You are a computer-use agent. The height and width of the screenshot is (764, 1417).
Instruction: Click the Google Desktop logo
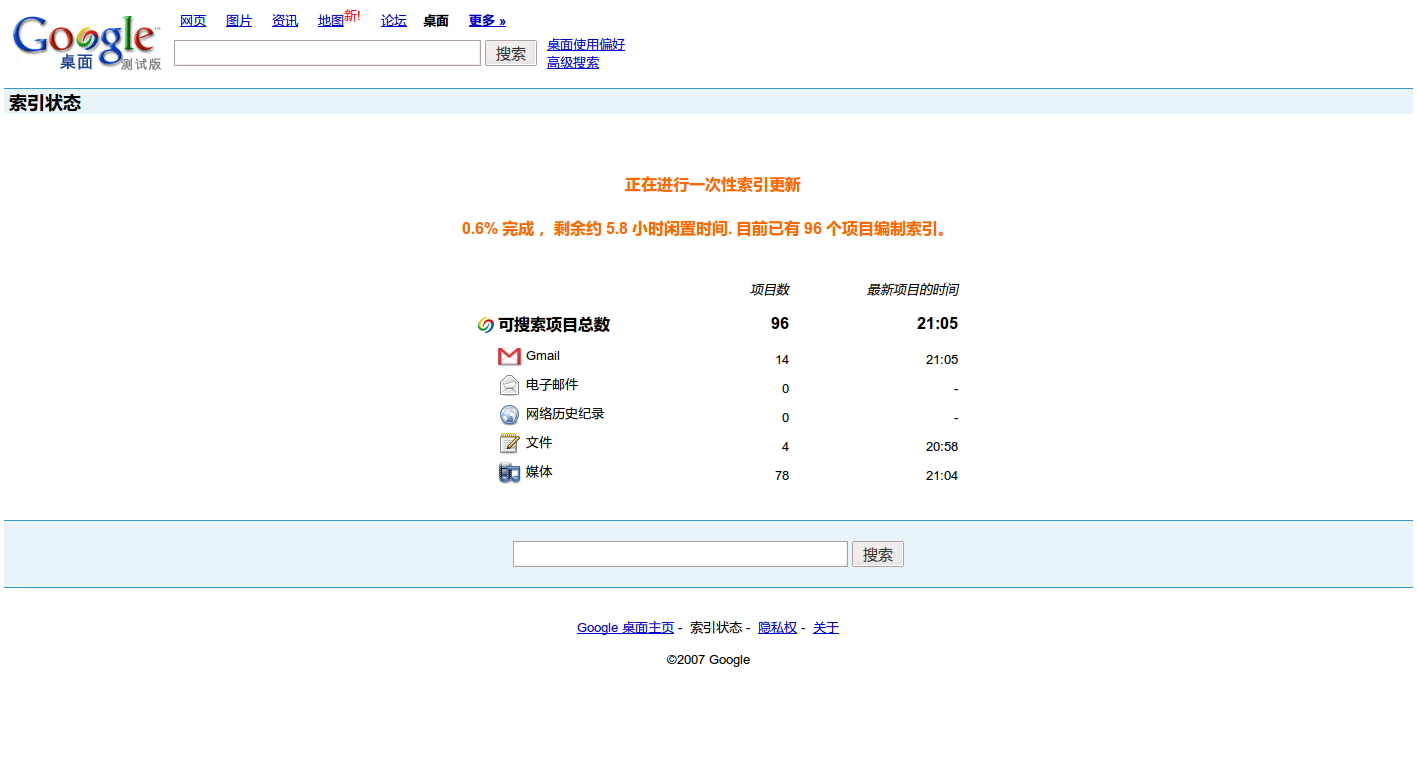(87, 43)
